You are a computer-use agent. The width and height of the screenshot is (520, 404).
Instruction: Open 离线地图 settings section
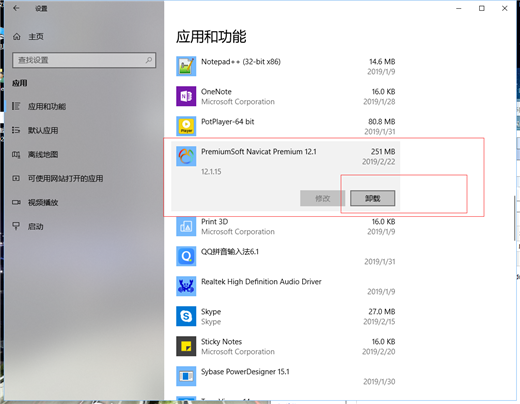(43, 154)
